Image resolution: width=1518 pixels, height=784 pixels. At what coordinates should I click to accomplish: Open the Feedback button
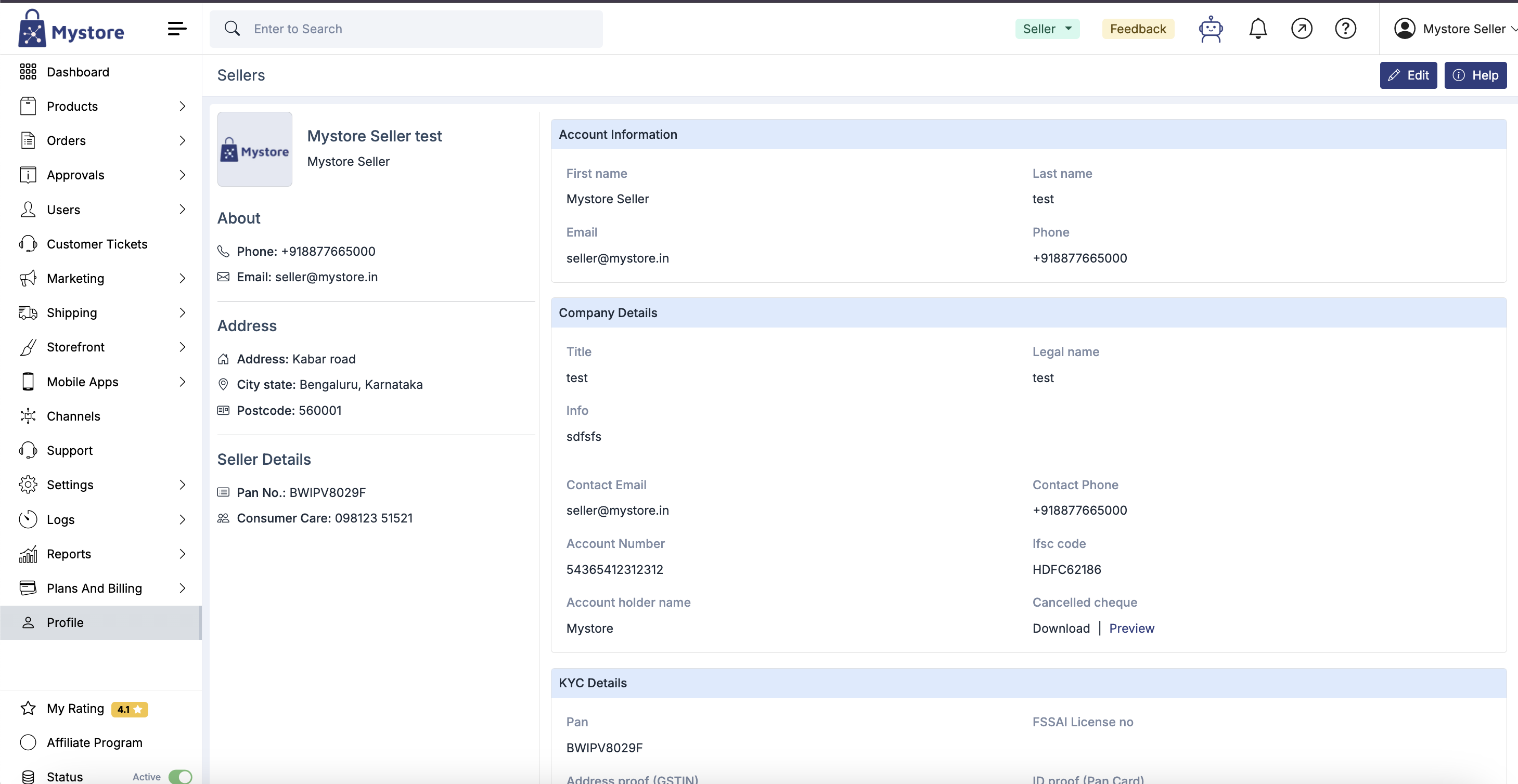tap(1138, 29)
